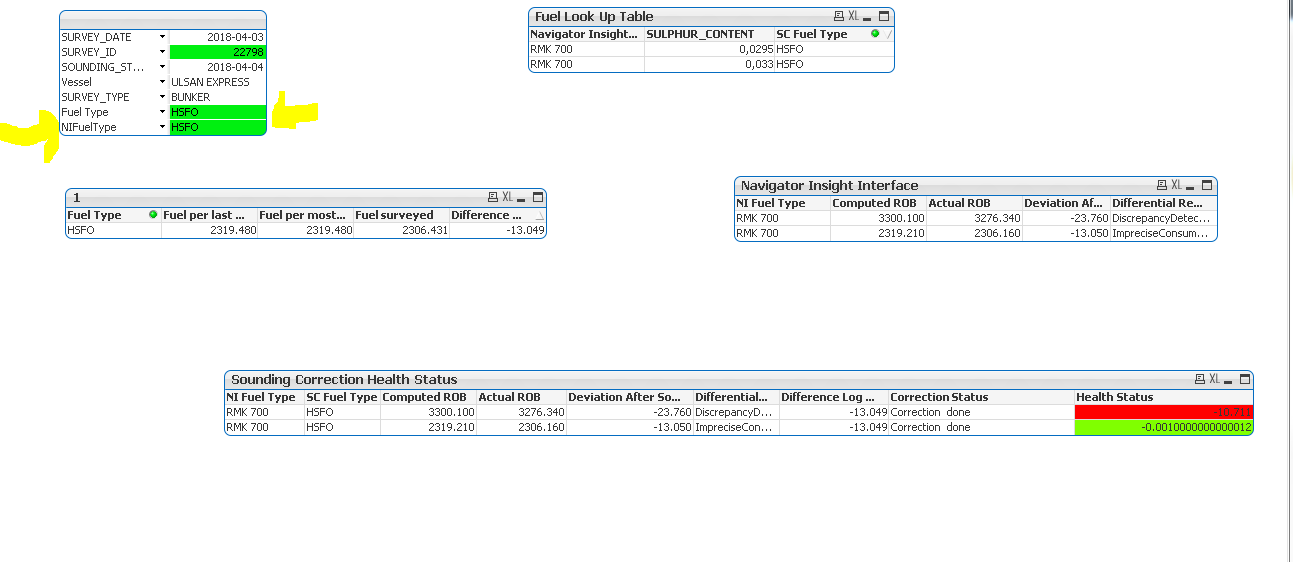Minimize the Fuel Look Up Table object
The width and height of the screenshot is (1293, 562).
point(868,17)
